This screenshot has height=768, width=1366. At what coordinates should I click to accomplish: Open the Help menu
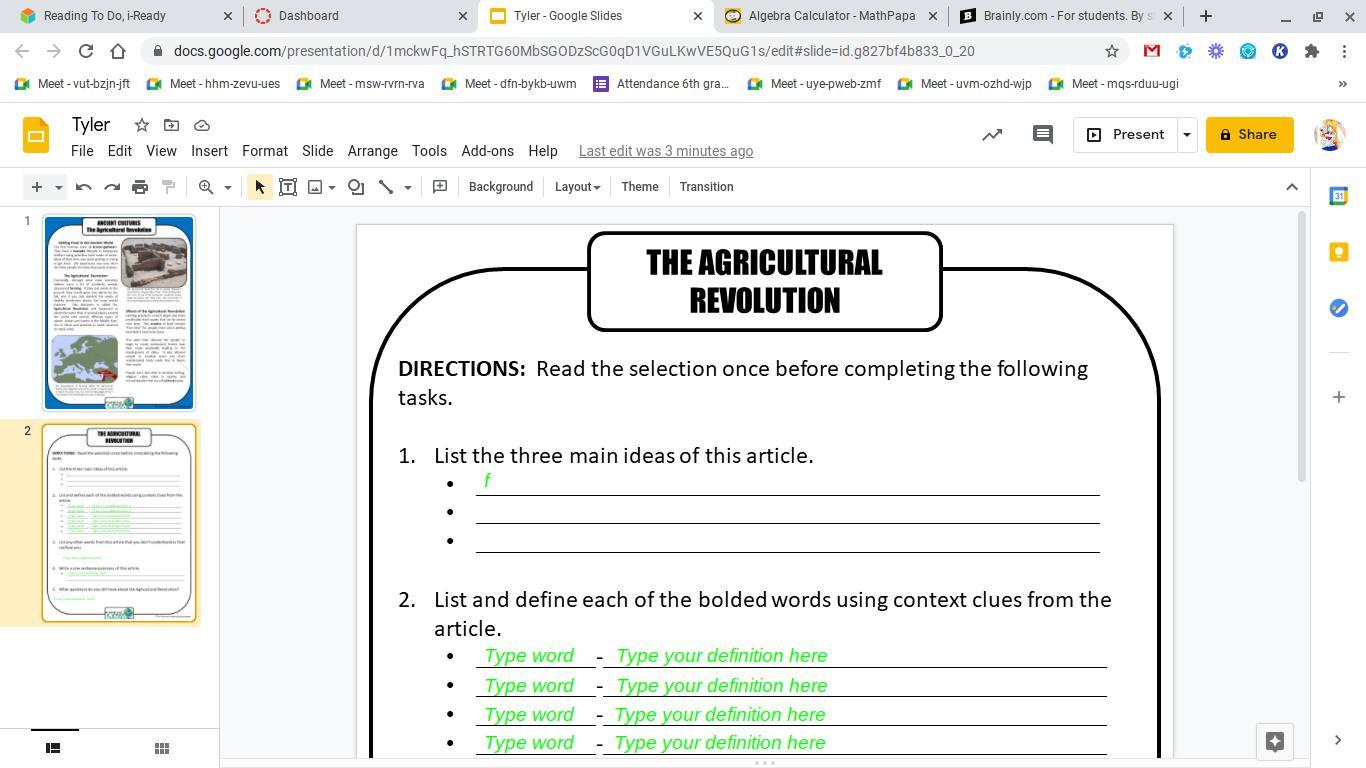click(x=543, y=151)
